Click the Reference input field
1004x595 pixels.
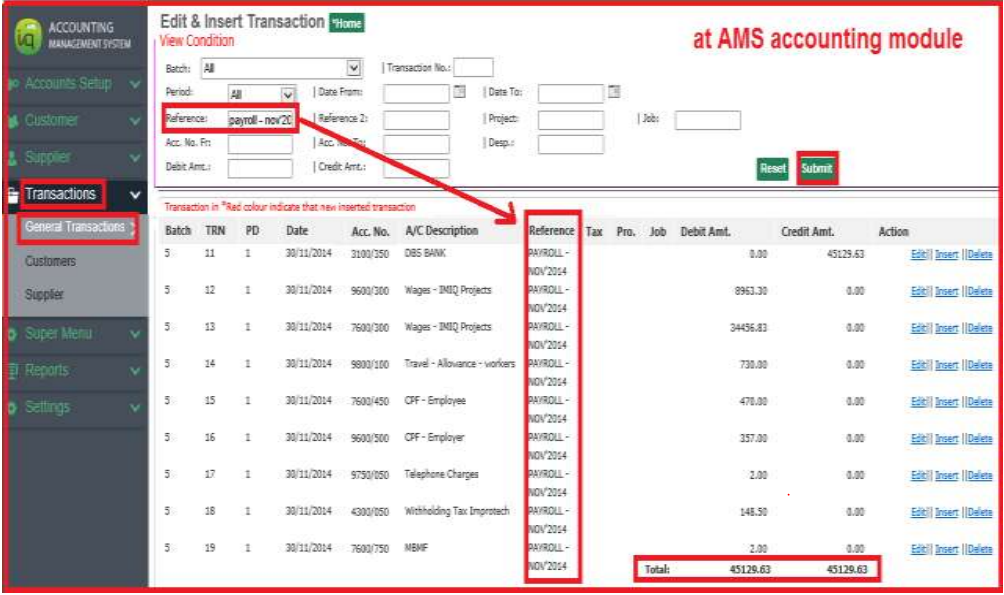pyautogui.click(x=260, y=120)
